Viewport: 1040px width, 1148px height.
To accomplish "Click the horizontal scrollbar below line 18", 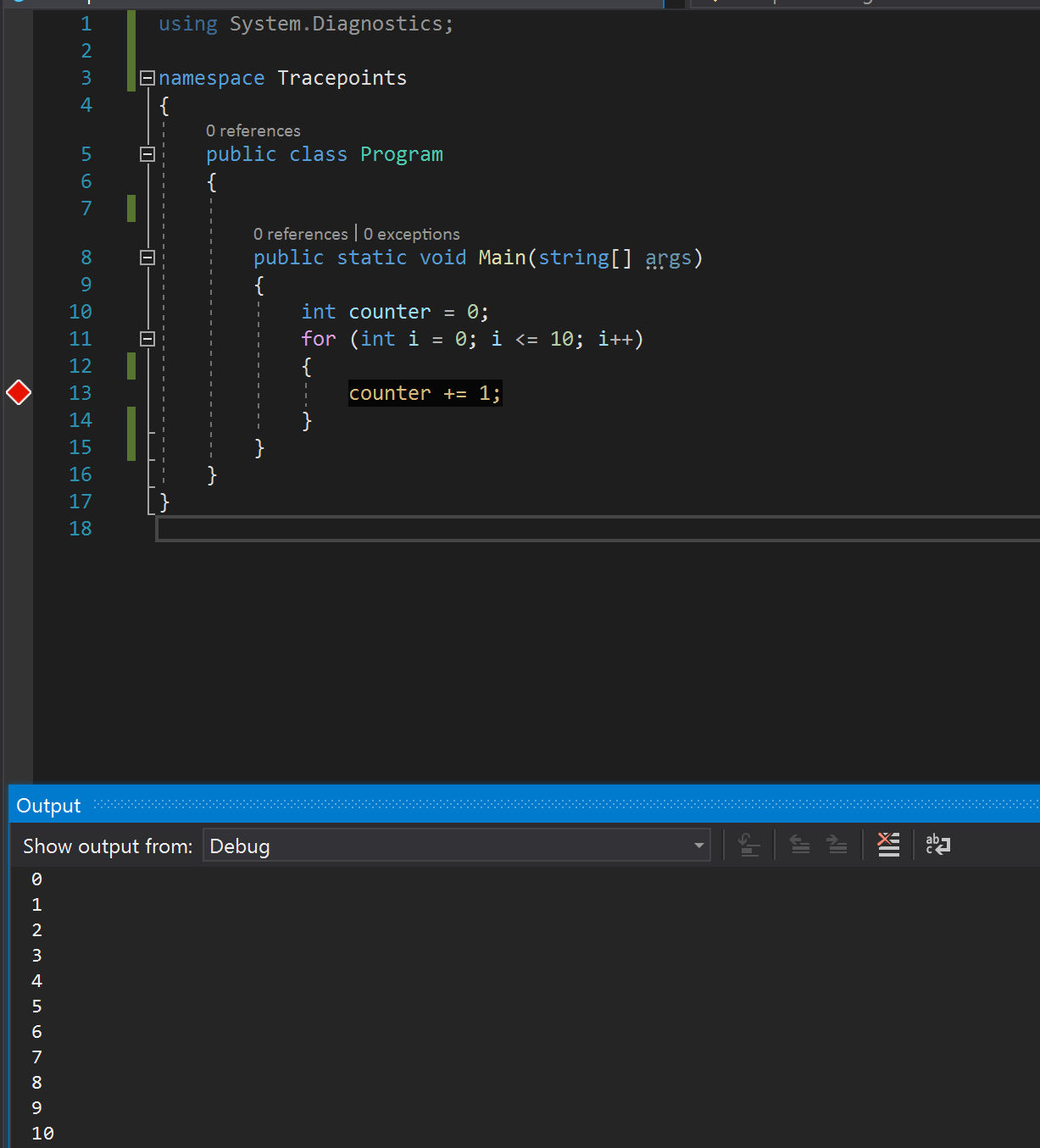I will (593, 529).
